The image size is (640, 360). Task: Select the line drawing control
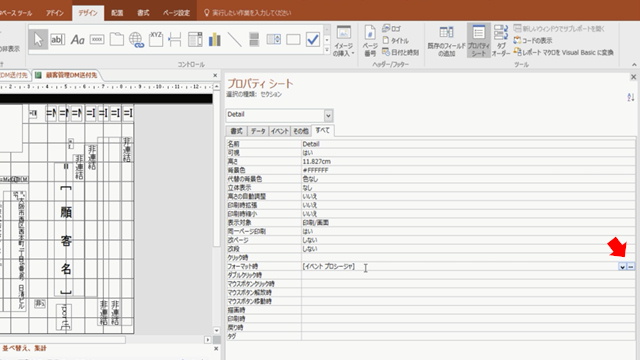coord(234,40)
